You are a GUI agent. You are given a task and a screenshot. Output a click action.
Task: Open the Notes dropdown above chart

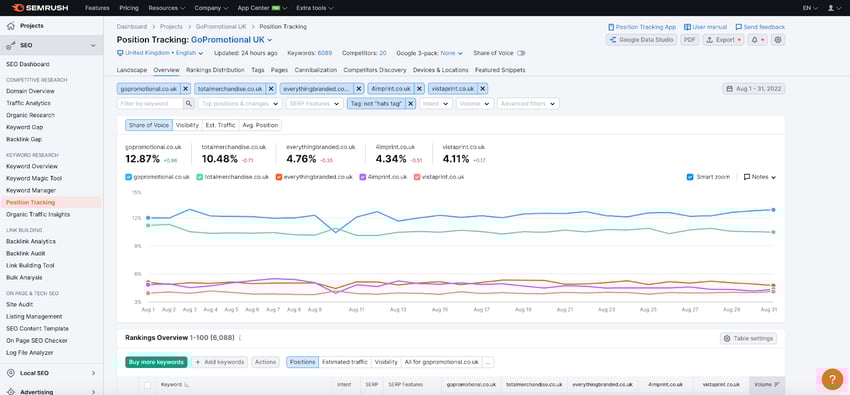tap(759, 177)
